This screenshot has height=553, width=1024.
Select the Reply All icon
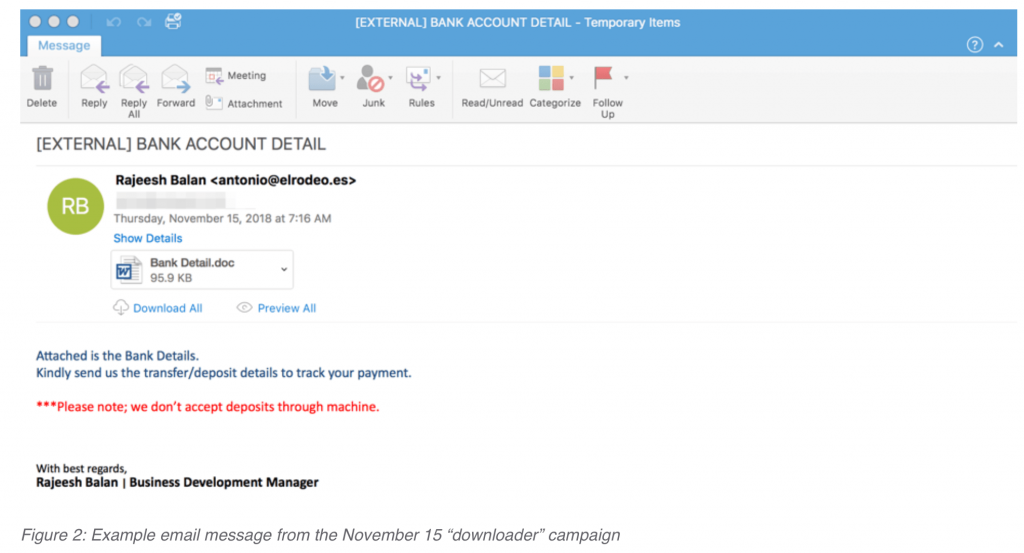coord(134,80)
